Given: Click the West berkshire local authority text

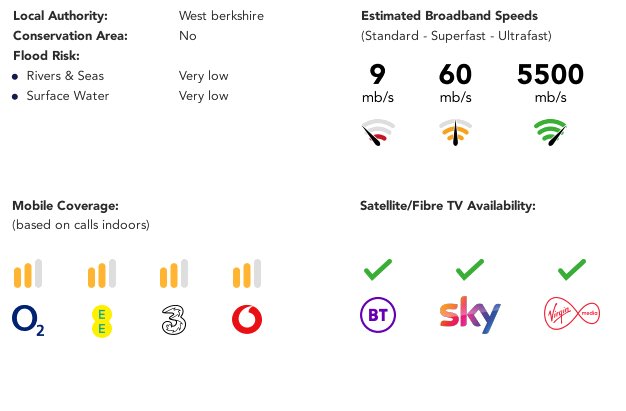Looking at the screenshot, I should (x=221, y=16).
